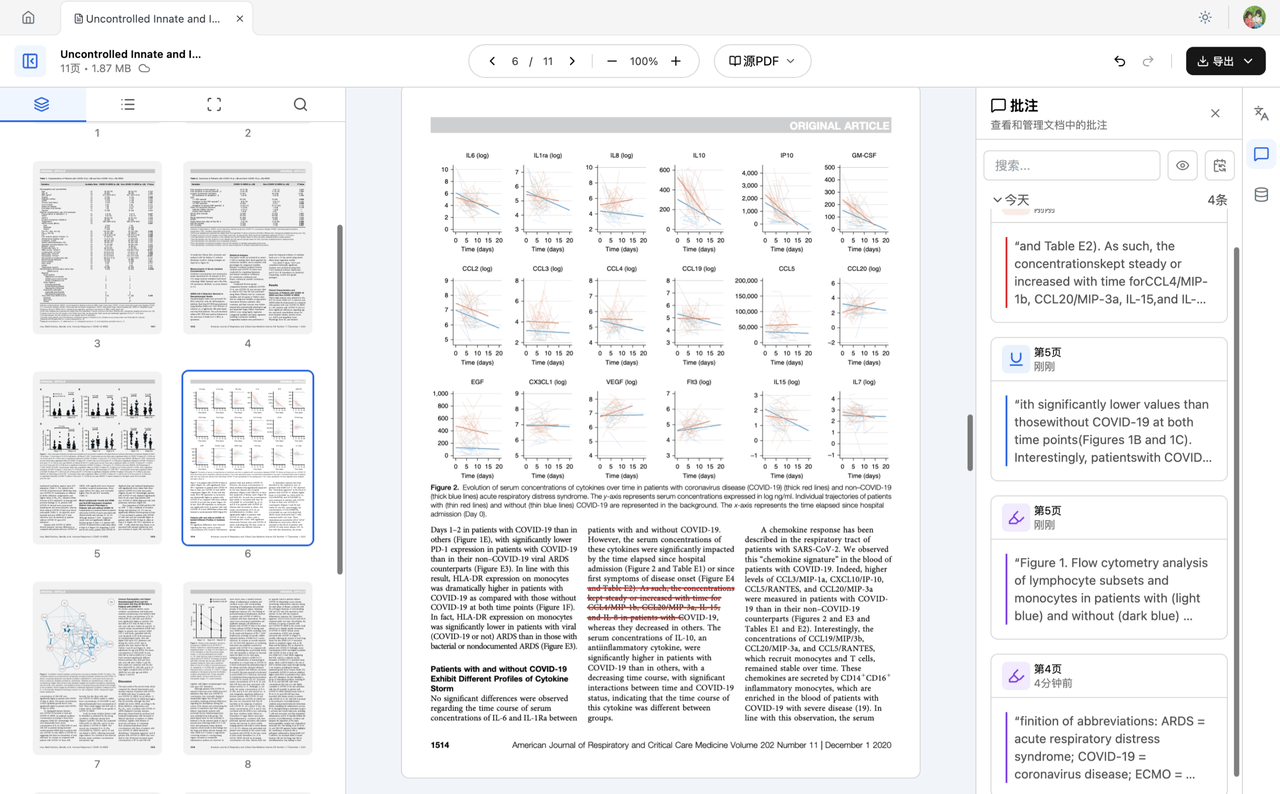Toggle annotation visibility eye icon
The image size is (1280, 794).
tap(1182, 166)
